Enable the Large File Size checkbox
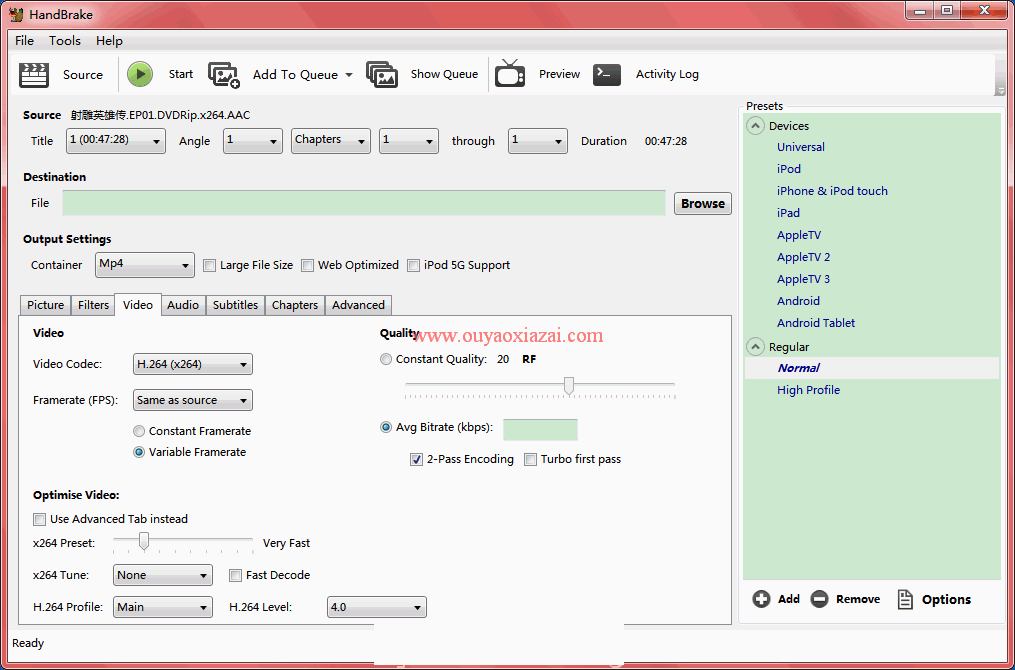Image resolution: width=1015 pixels, height=670 pixels. [x=209, y=265]
